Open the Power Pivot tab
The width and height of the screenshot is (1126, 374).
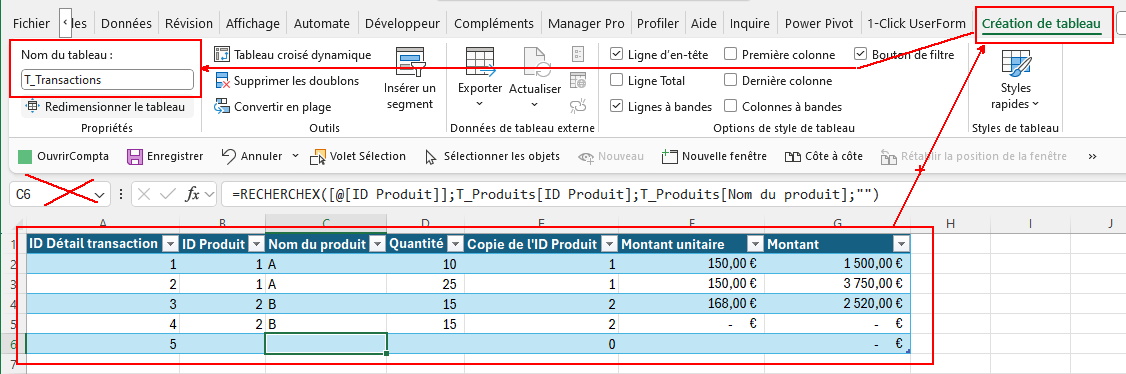click(x=819, y=24)
